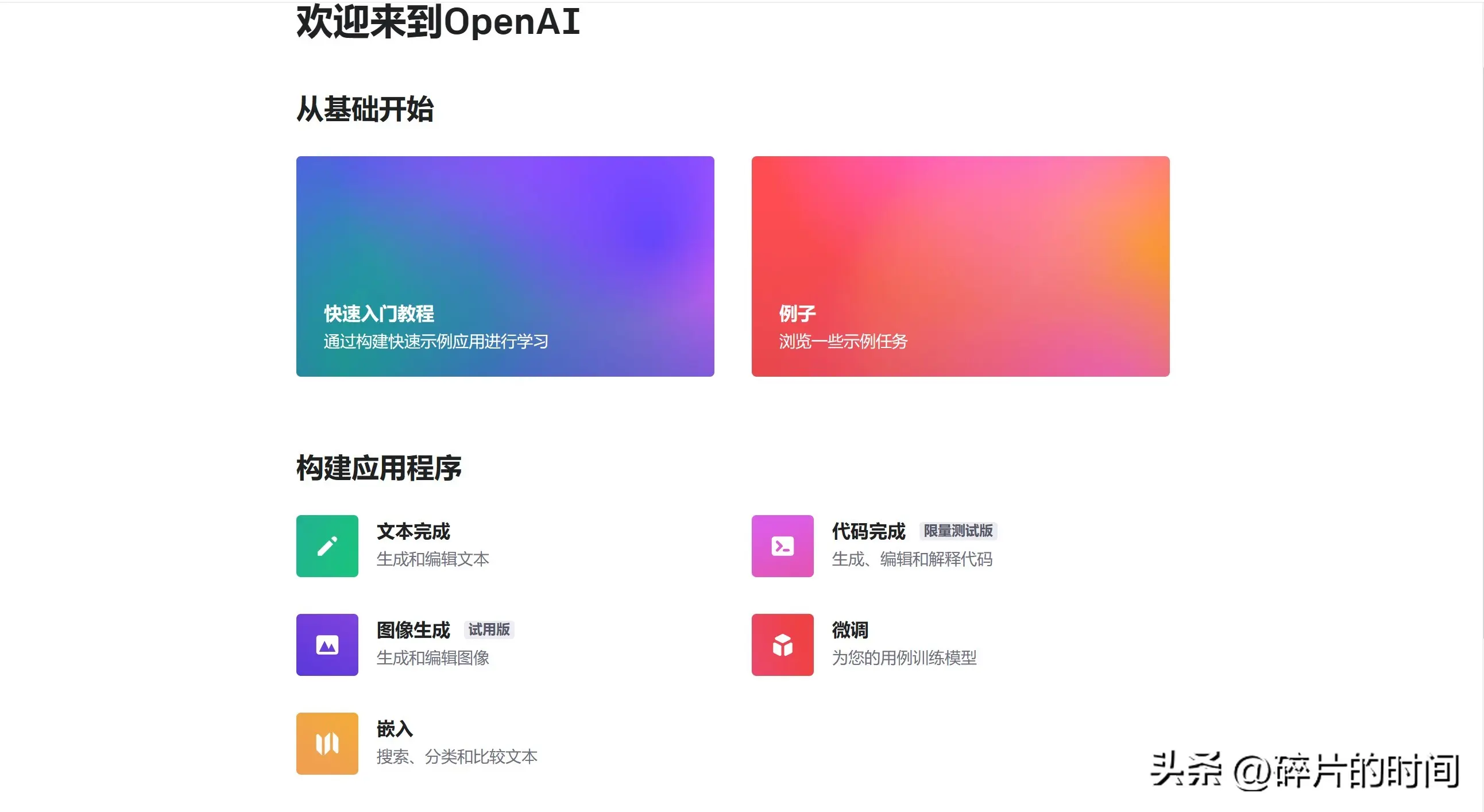Click description 生成和编辑图像
Viewport: 1484px width, 812px height.
point(432,657)
